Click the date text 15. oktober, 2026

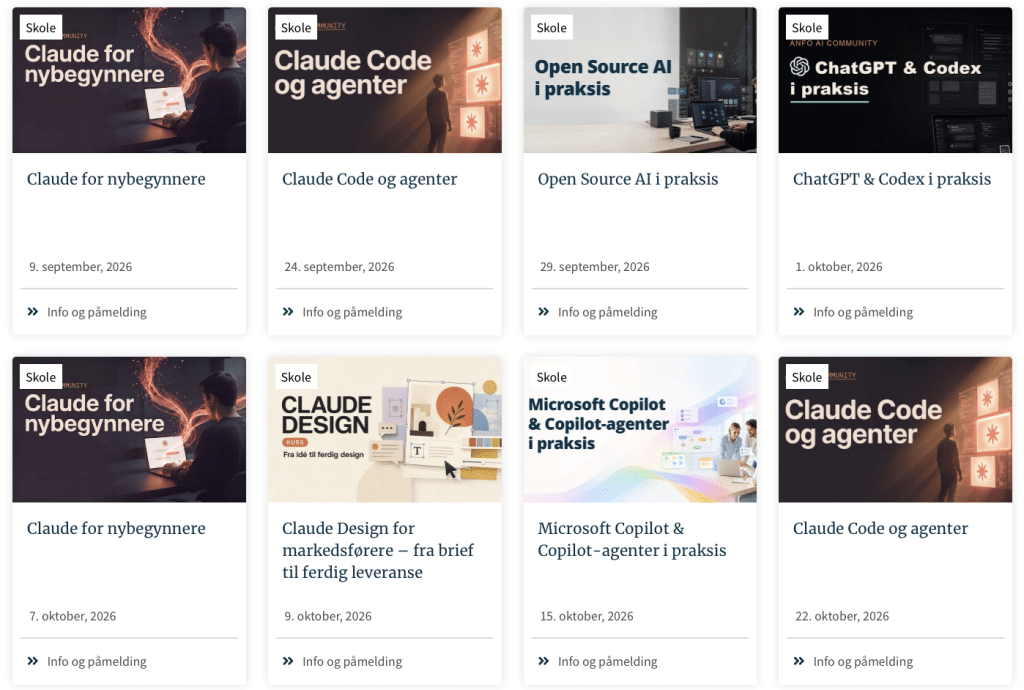[x=586, y=616]
